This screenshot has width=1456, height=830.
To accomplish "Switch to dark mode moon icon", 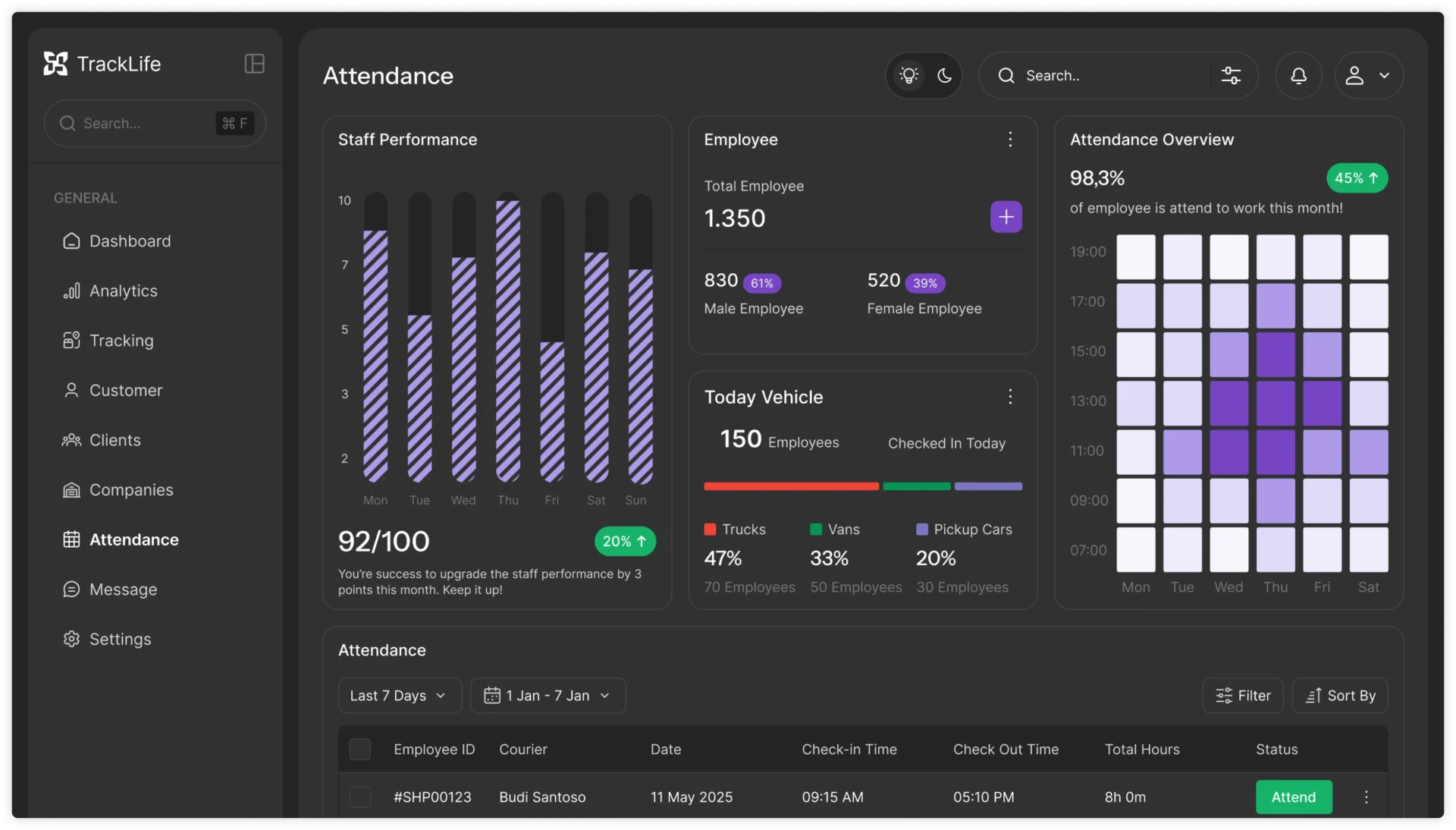I will point(944,75).
